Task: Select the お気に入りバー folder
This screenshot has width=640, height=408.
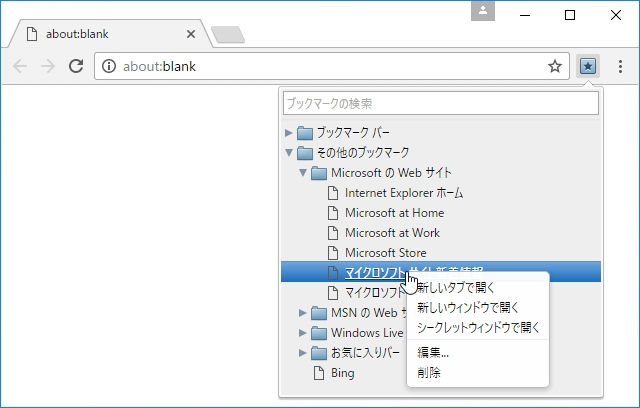Action: (365, 353)
